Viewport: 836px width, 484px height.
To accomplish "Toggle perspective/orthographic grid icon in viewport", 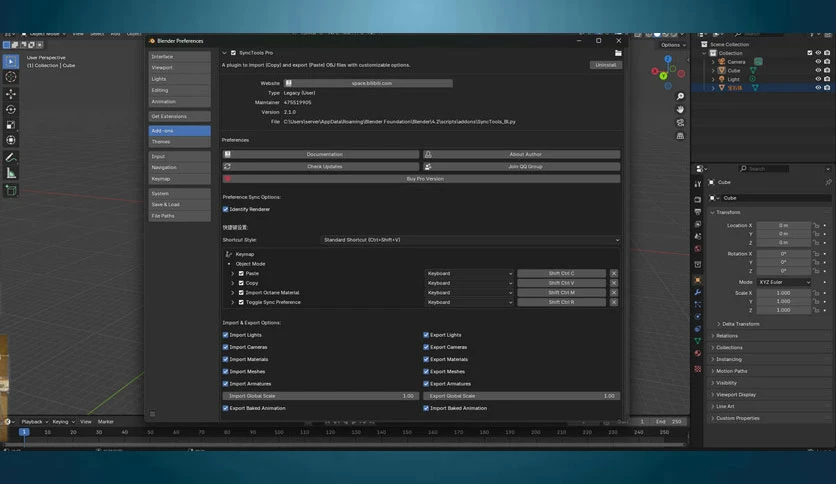I will 680,136.
